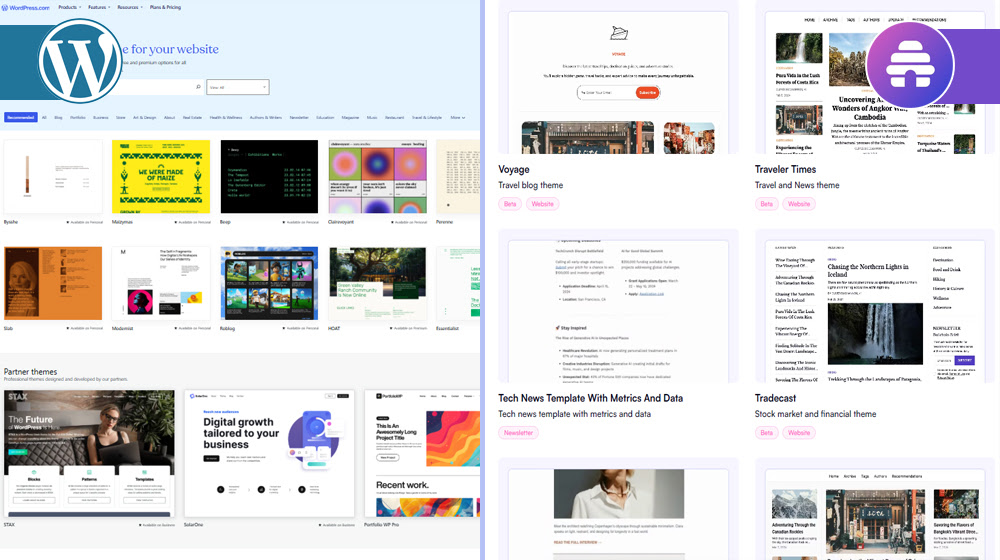The height and width of the screenshot is (560, 1000).
Task: Click the Clairvoyant theme name
Action: [x=341, y=222]
